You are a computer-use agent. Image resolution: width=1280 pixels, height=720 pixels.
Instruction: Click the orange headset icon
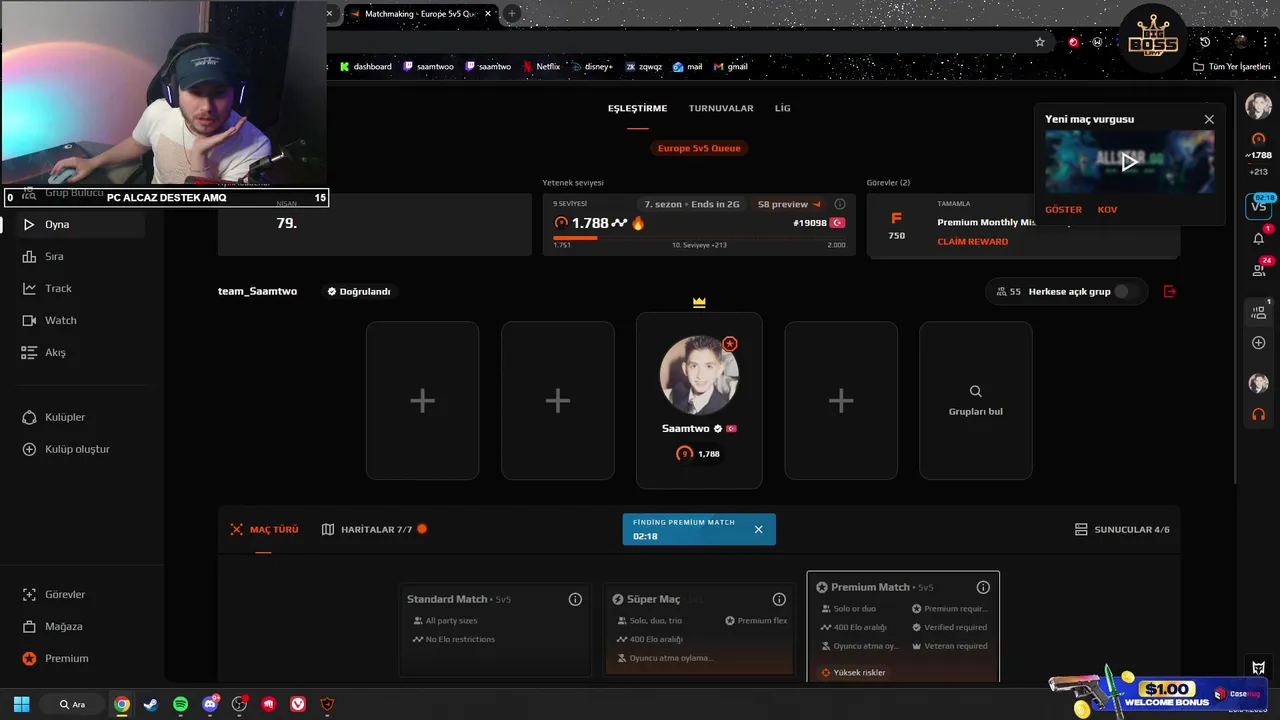[x=1258, y=414]
